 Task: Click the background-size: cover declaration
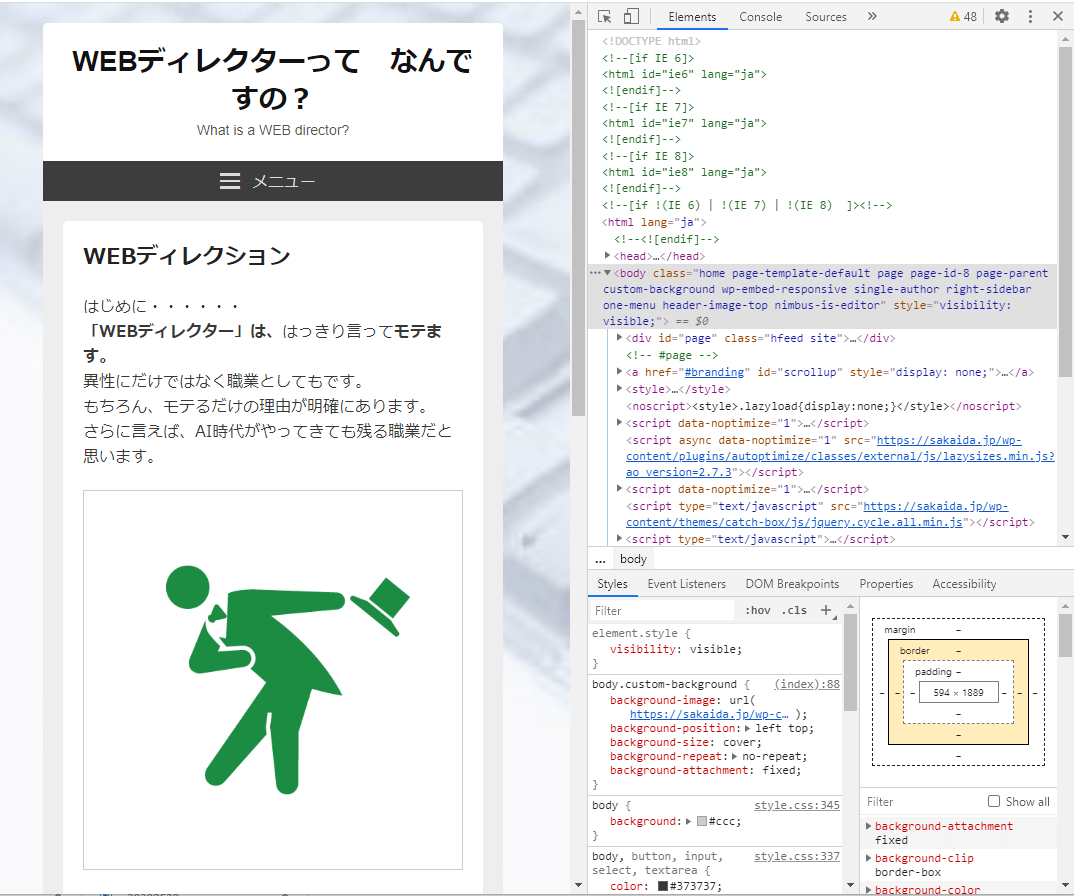point(686,742)
